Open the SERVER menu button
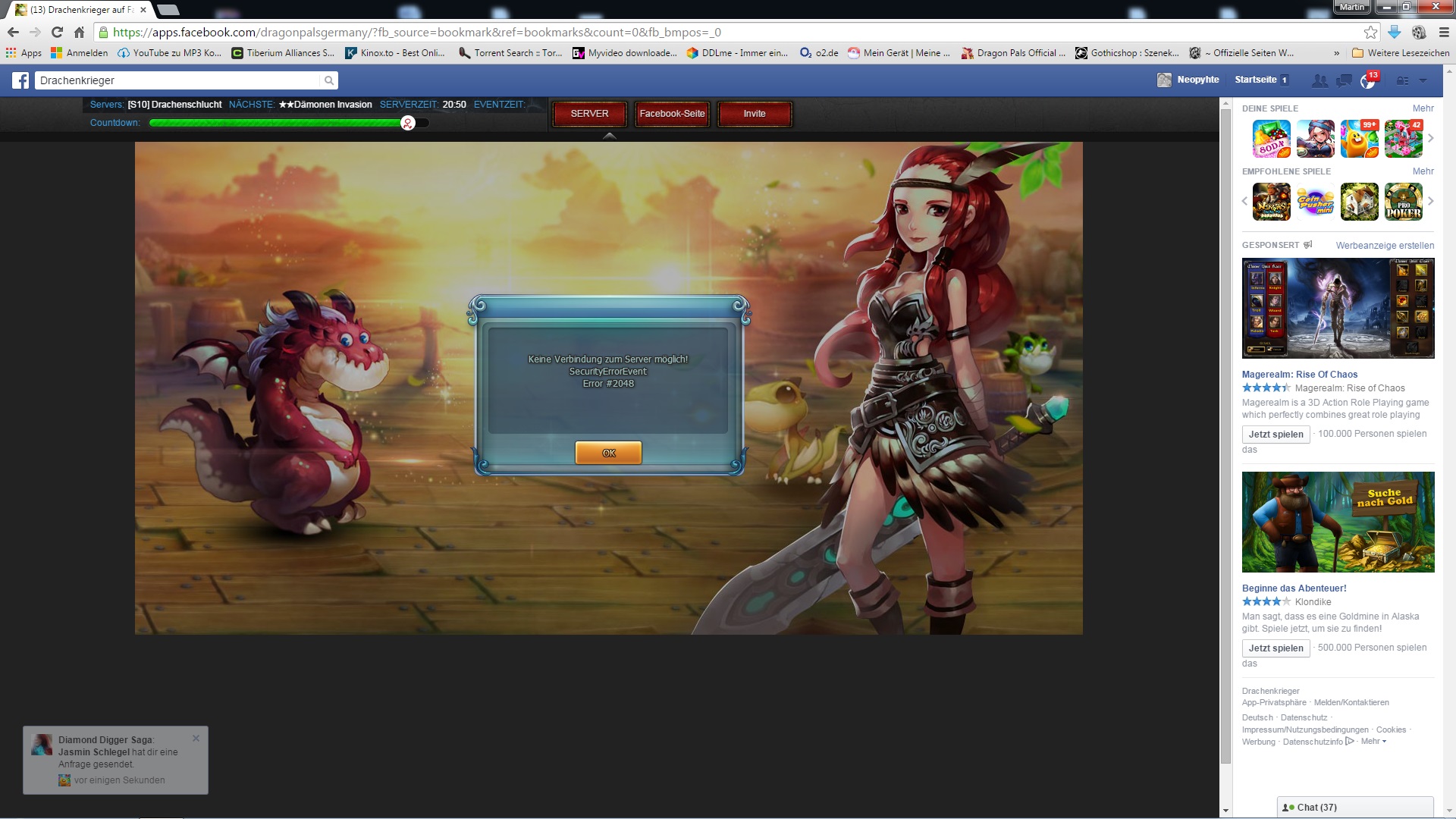 [x=589, y=114]
